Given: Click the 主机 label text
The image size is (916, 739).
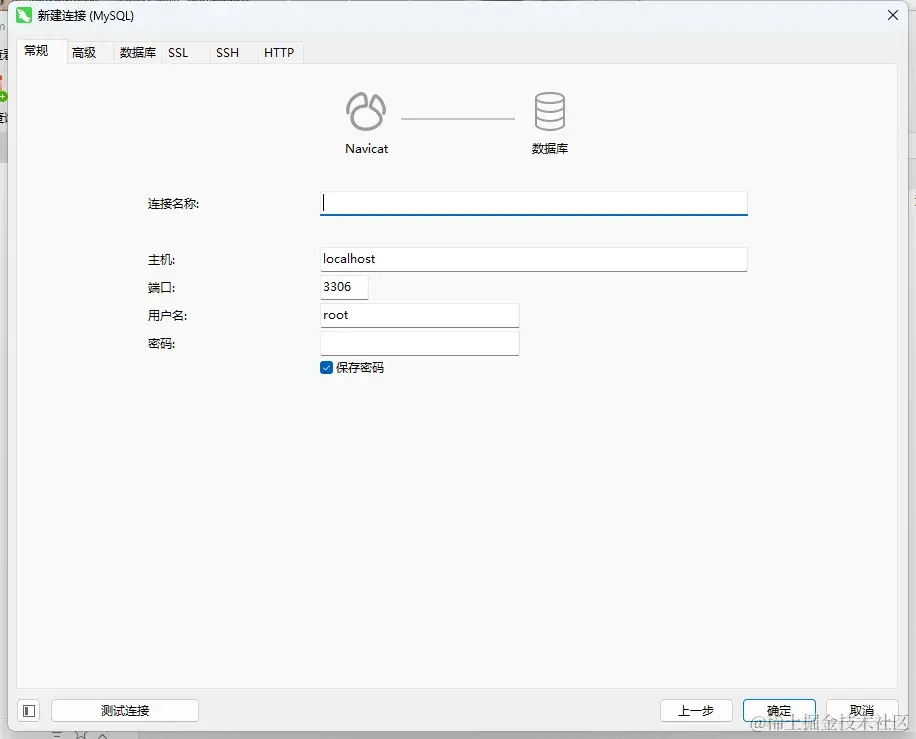Looking at the screenshot, I should point(161,259).
